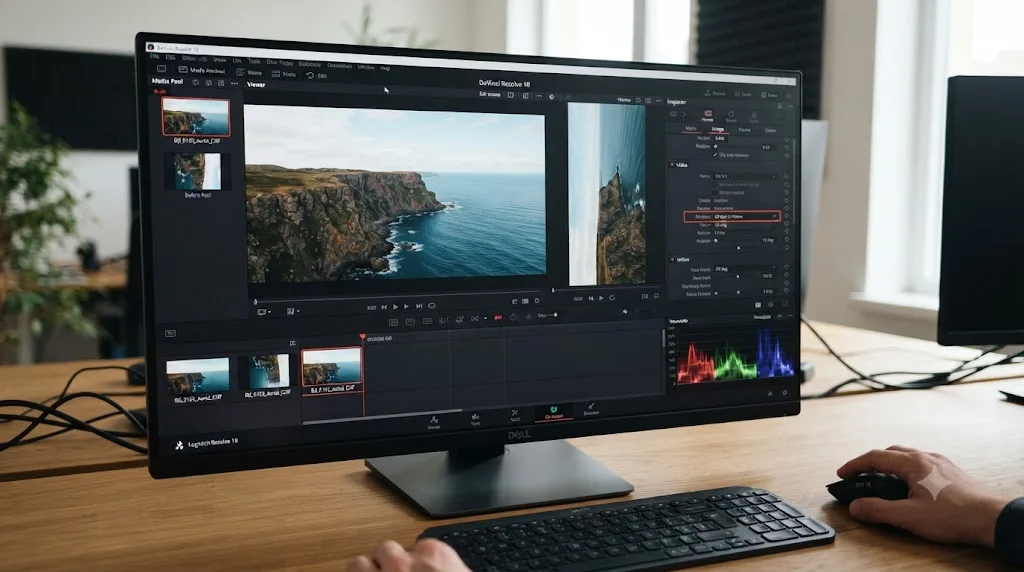The height and width of the screenshot is (572, 1024).
Task: Click loop icon under the right vertical viewer
Action: (612, 298)
